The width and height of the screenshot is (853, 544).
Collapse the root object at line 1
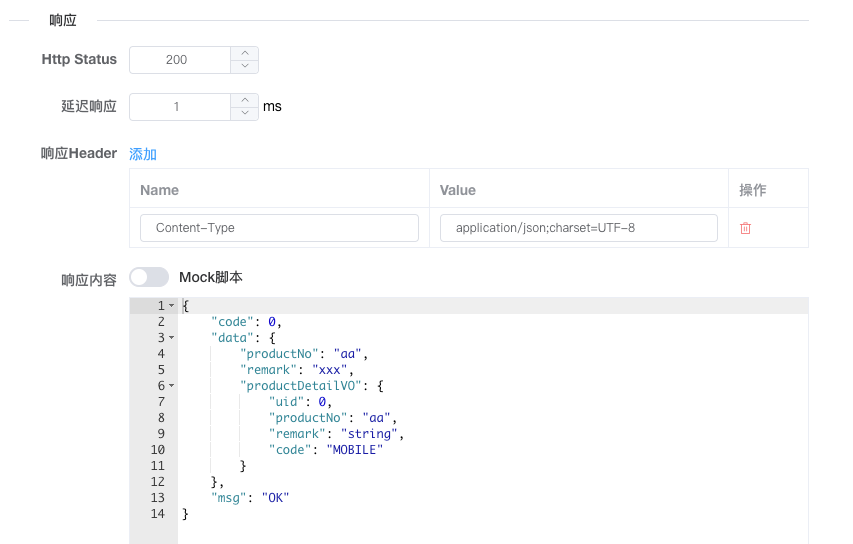(x=171, y=305)
